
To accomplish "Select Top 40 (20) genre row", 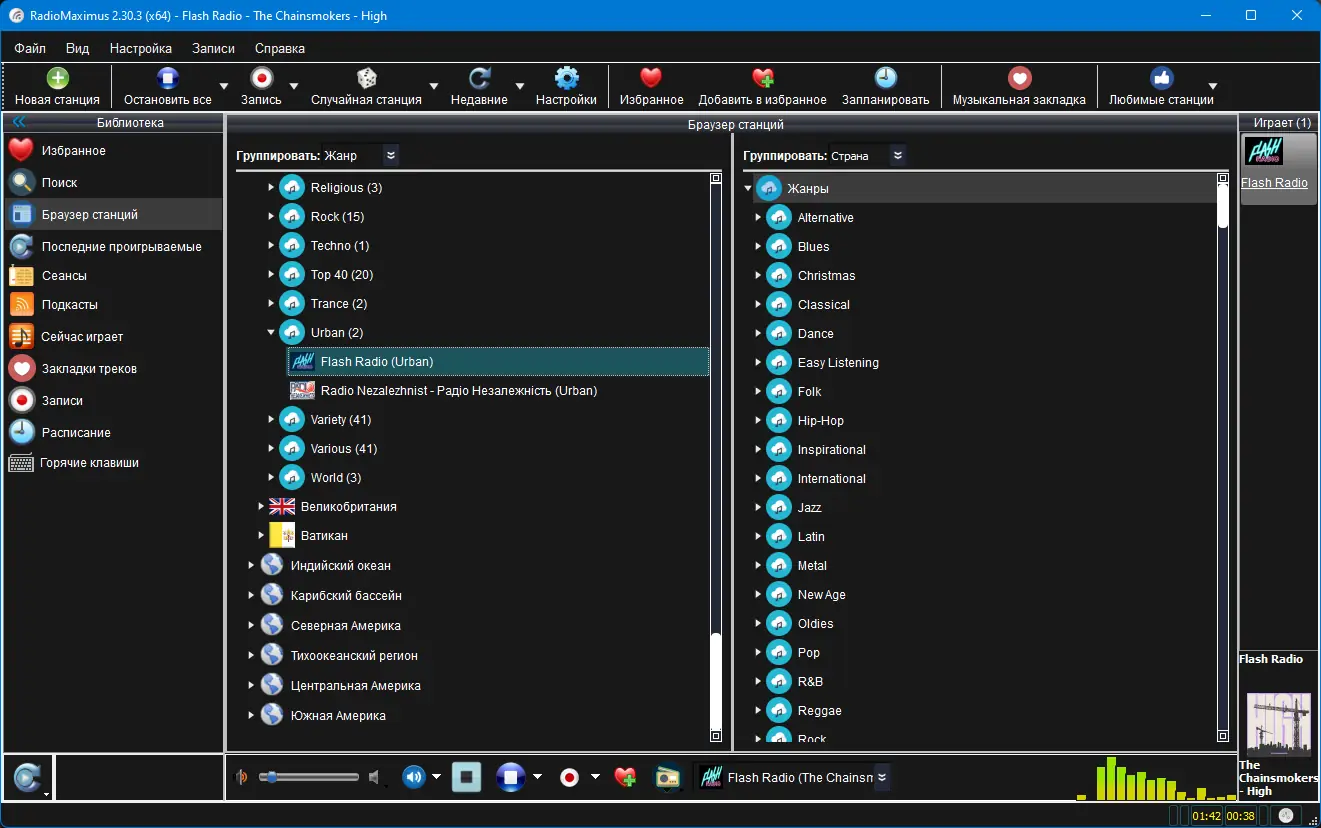I will point(342,275).
